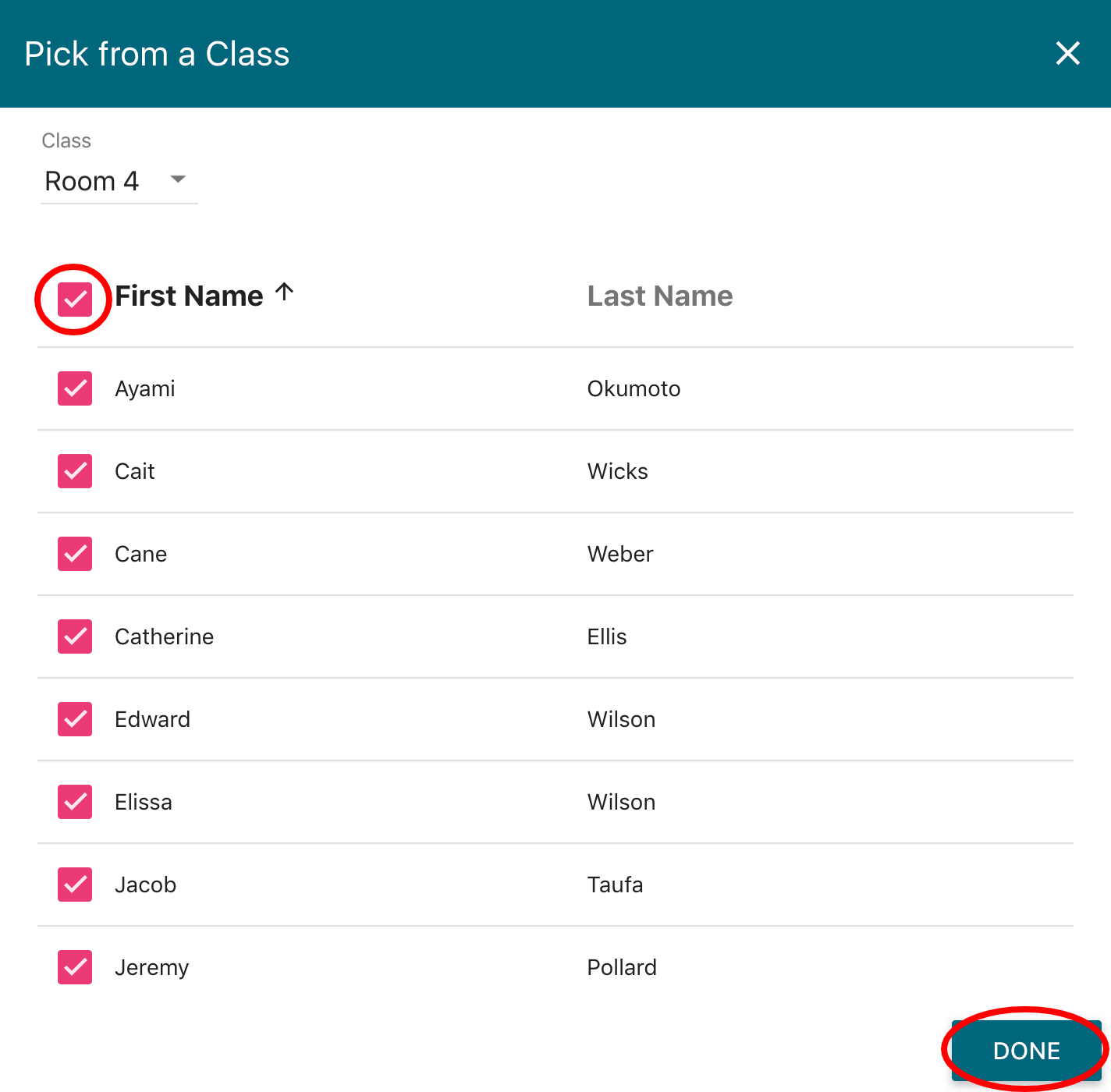The height and width of the screenshot is (1092, 1111).
Task: Click the Class field label
Action: 66,140
